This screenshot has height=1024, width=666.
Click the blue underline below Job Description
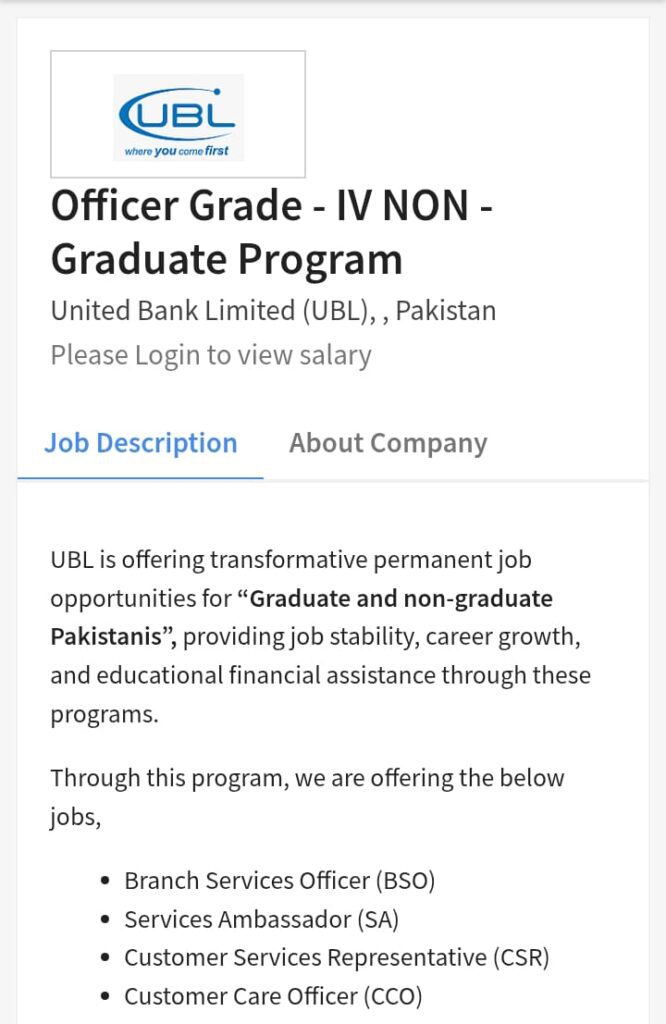coord(140,478)
